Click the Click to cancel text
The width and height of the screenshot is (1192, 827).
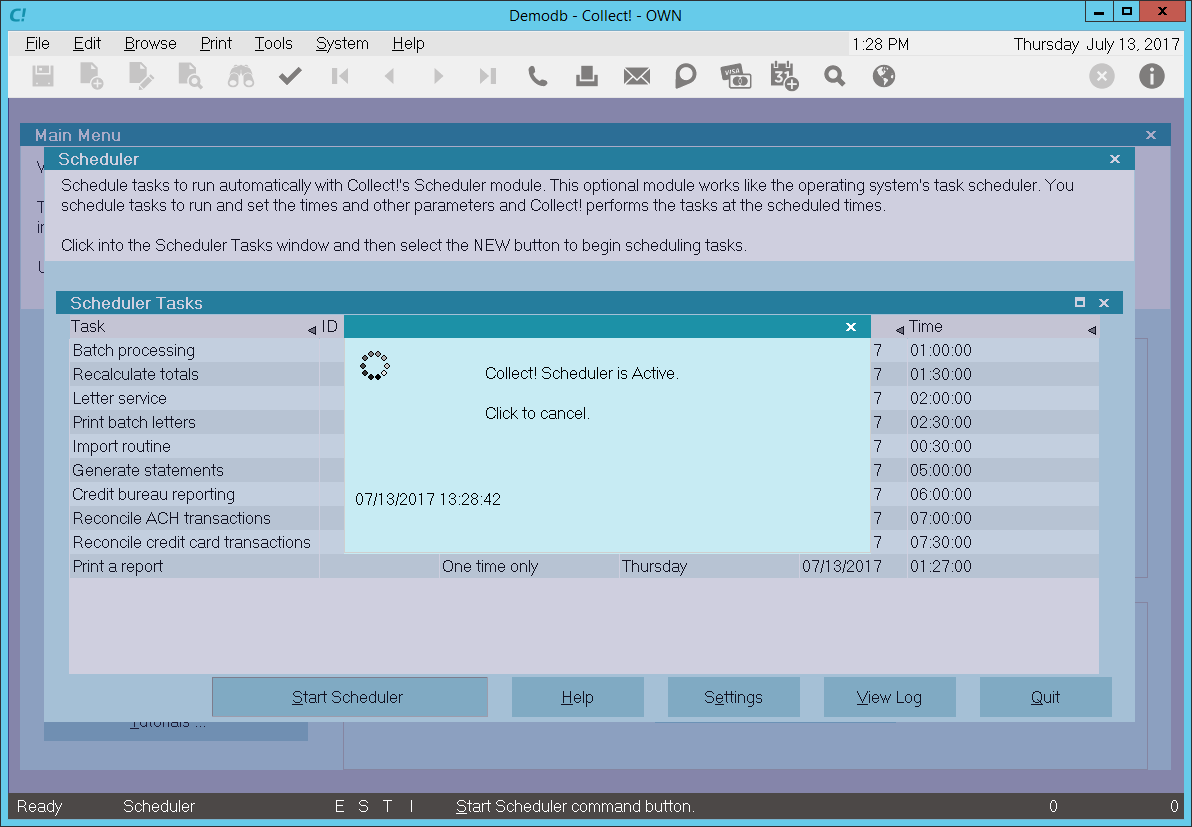point(537,414)
